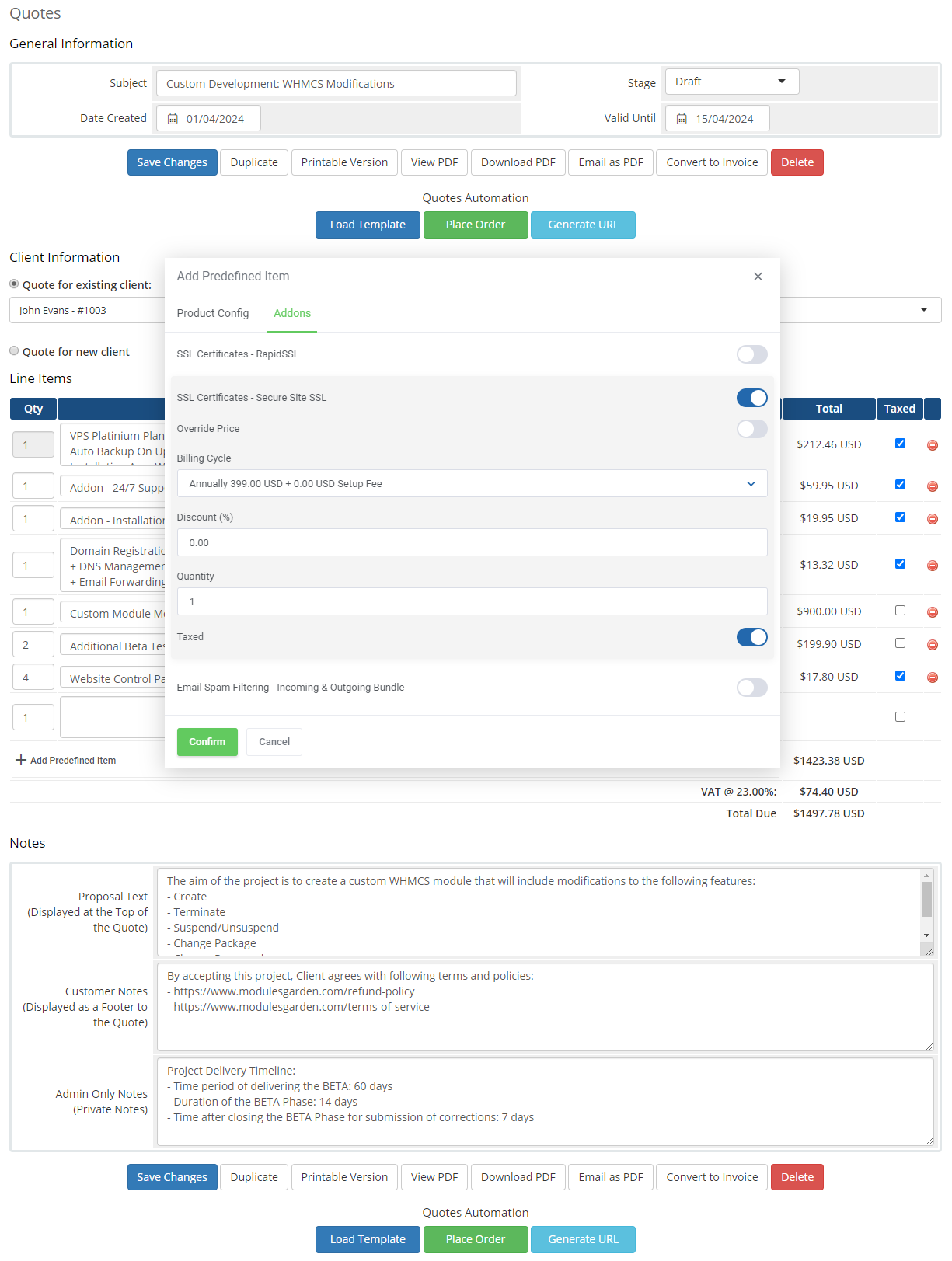The image size is (952, 1261).
Task: Remove the $59.95 USD line item
Action: [x=933, y=486]
